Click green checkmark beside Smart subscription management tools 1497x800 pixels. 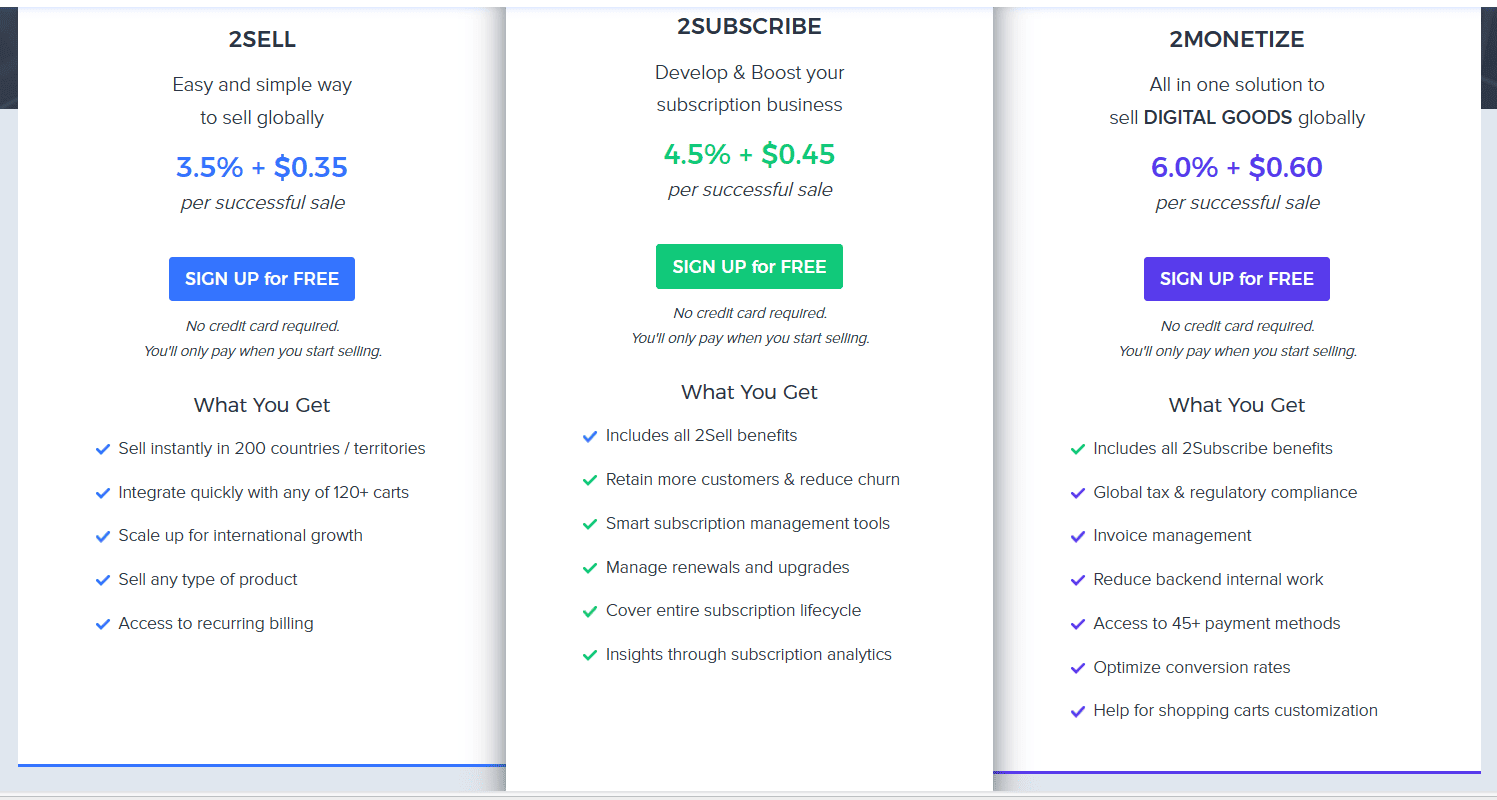(x=590, y=524)
